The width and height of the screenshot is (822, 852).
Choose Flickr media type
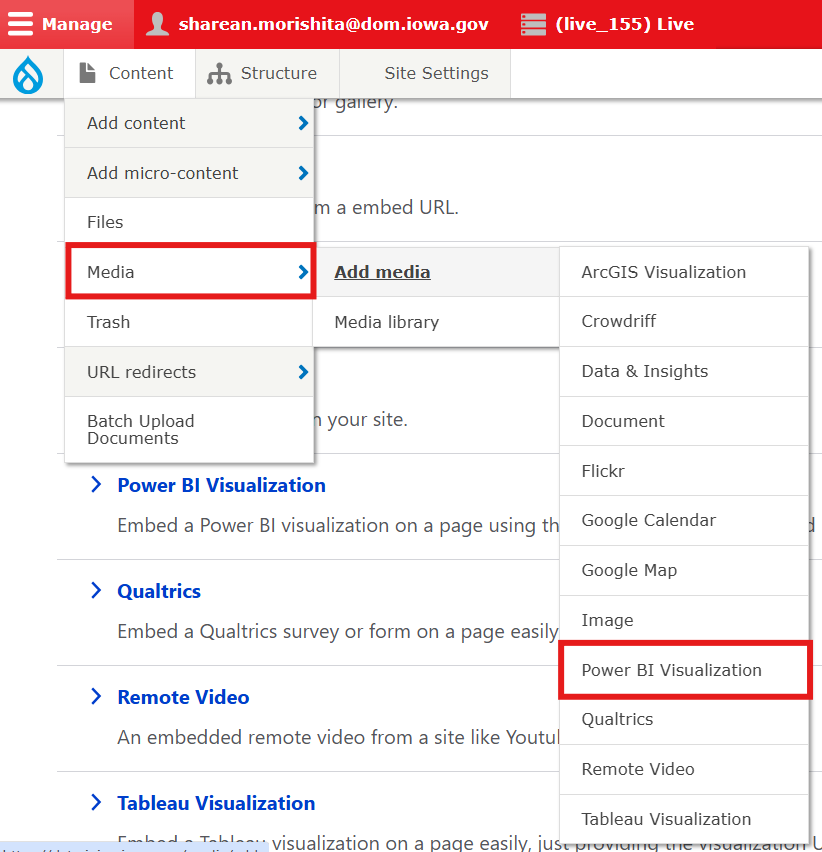coord(684,471)
